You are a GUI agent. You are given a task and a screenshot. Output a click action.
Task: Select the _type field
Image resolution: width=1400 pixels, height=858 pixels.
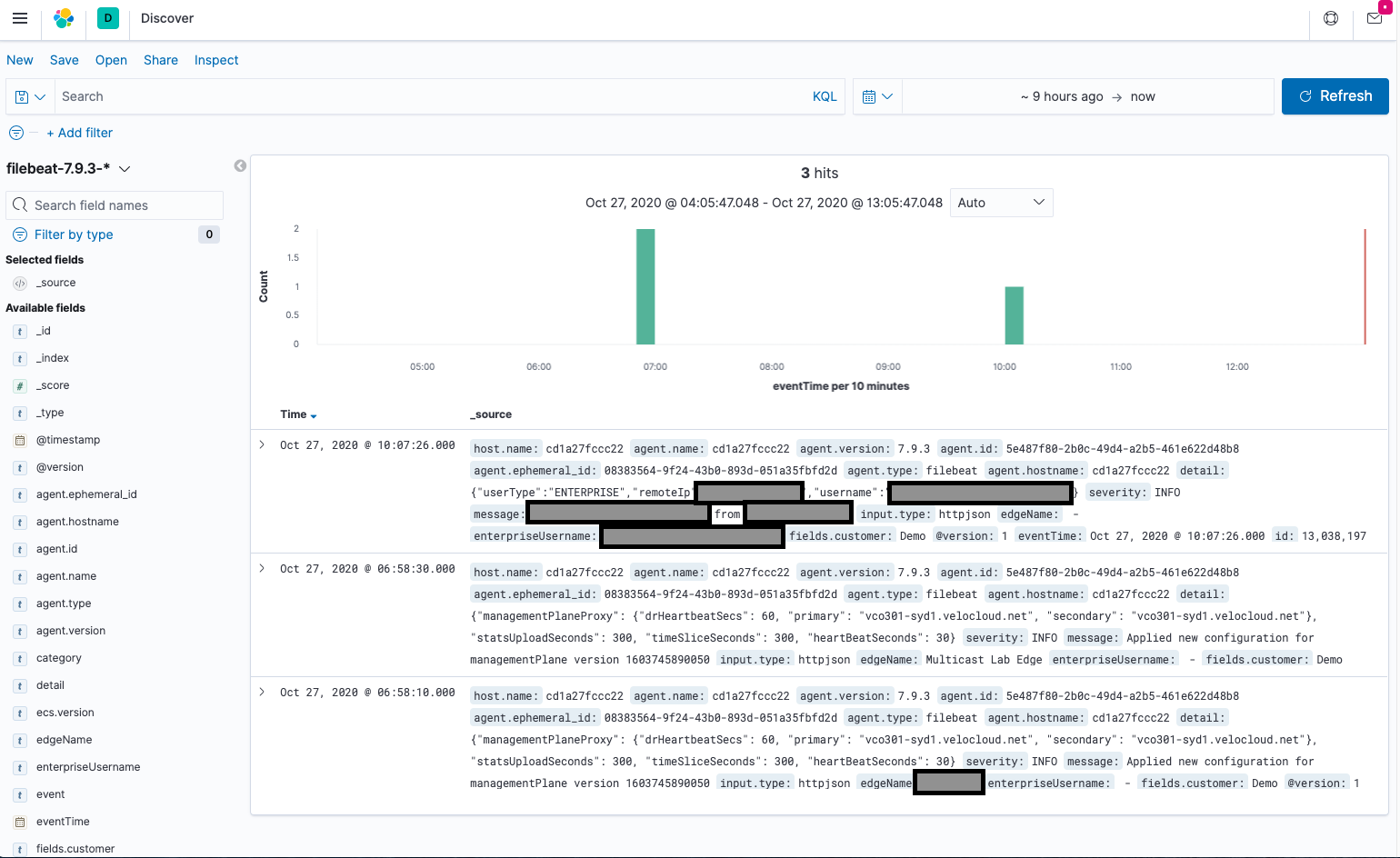click(x=50, y=413)
